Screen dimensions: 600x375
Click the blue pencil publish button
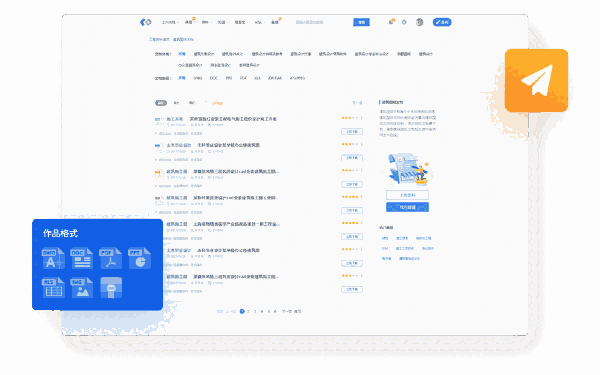(x=442, y=22)
